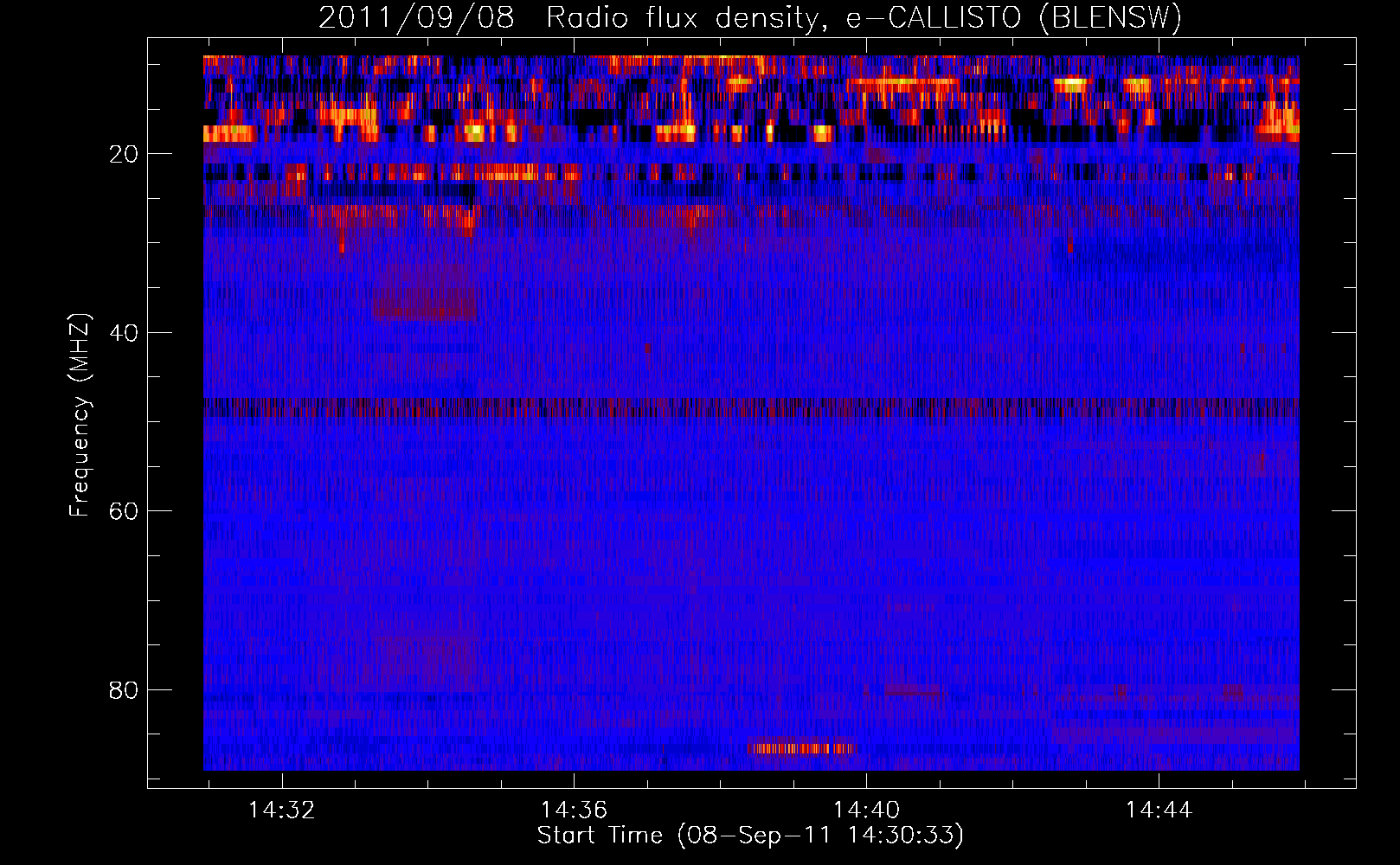
Task: Click the 40 MHz frequency tick label
Action: (124, 333)
